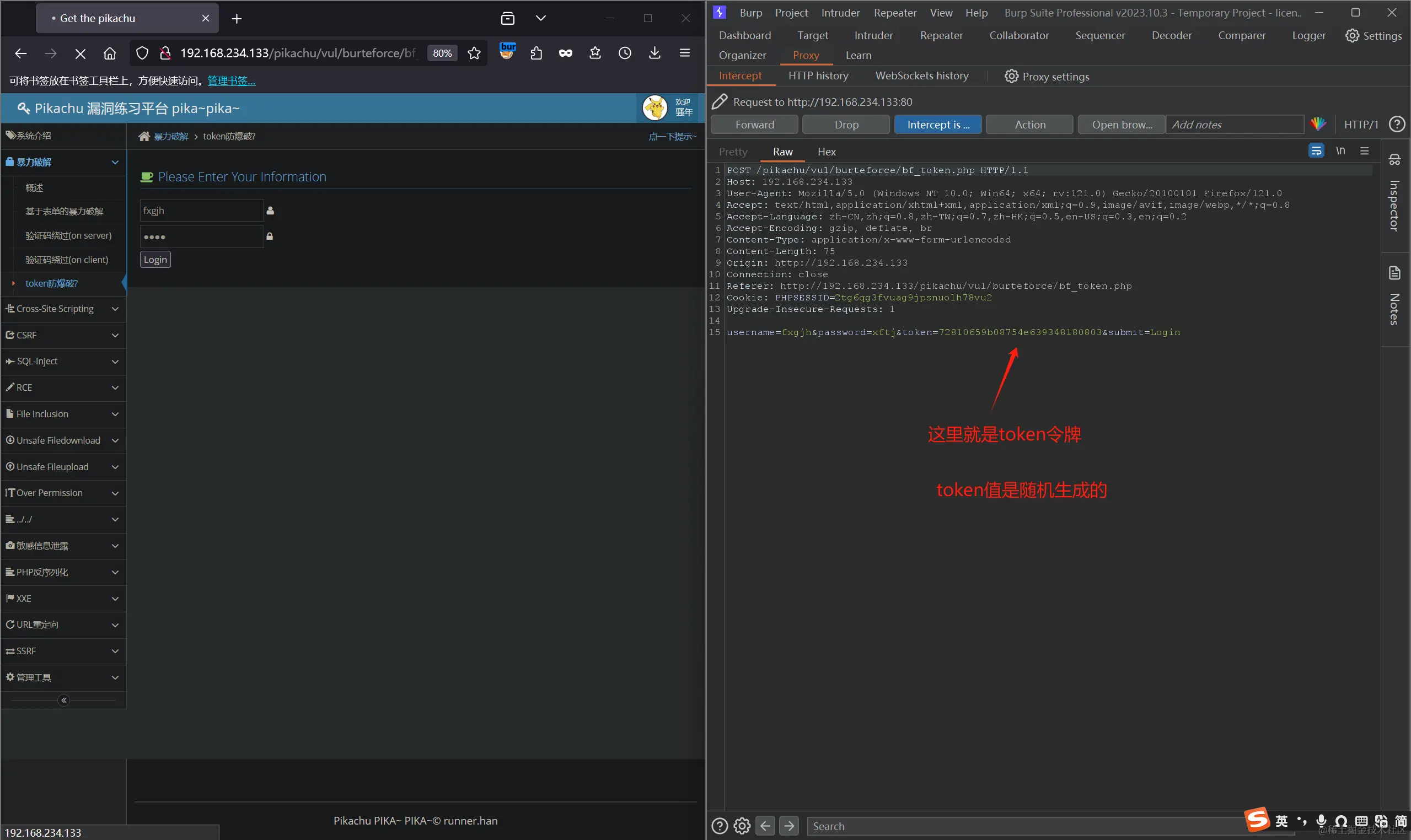Viewport: 1411px width, 840px height.
Task: Open the Firefox downloads panel
Action: (654, 53)
